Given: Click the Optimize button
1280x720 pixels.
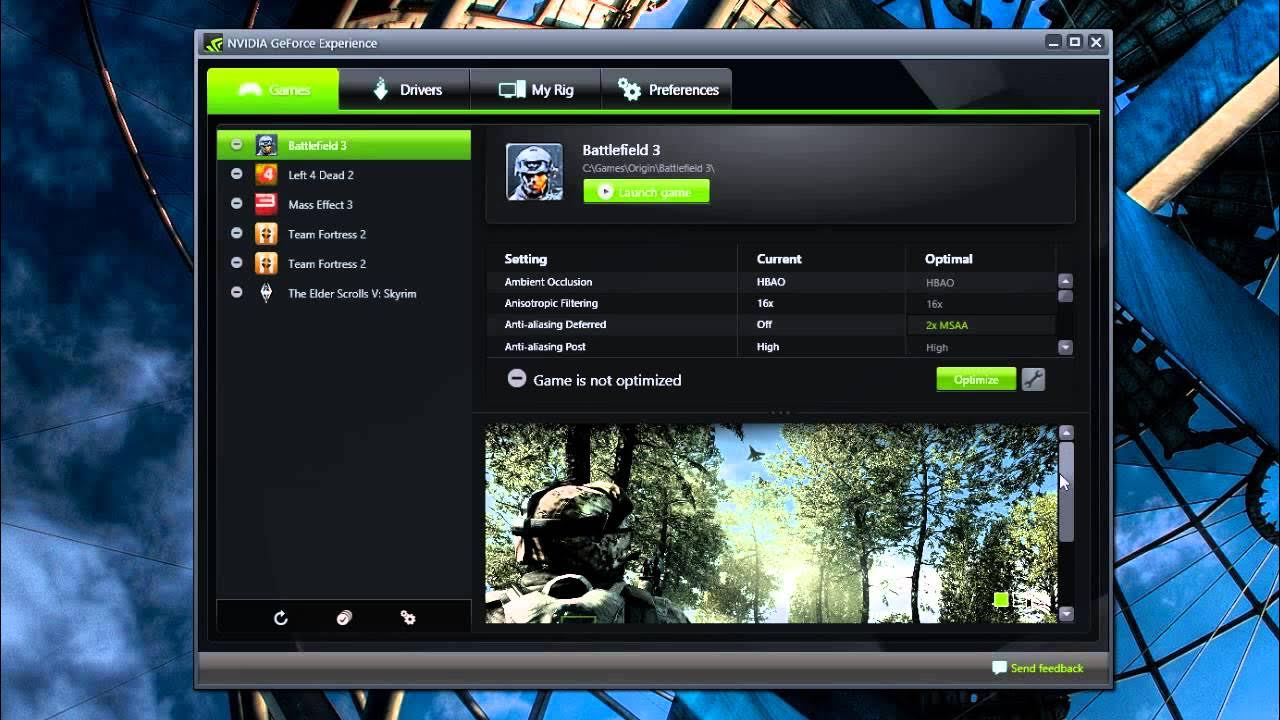Looking at the screenshot, I should [x=976, y=380].
